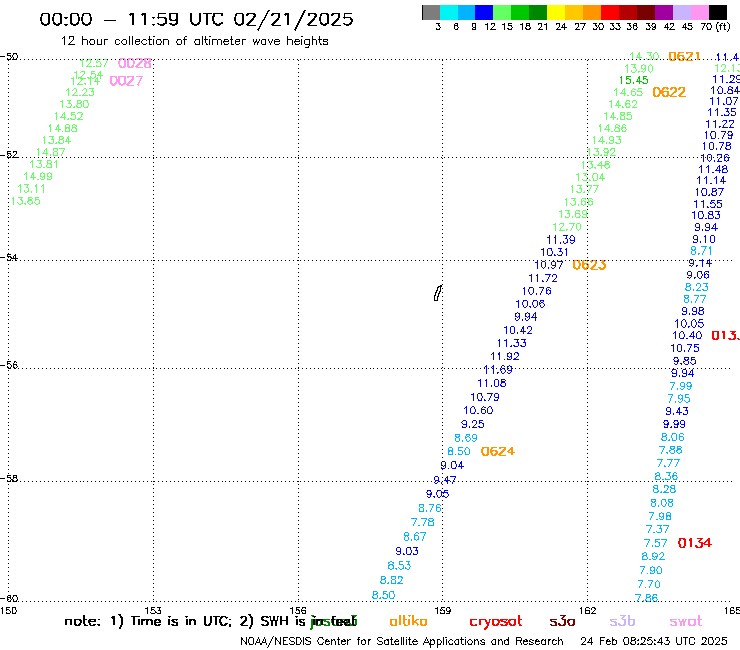This screenshot has width=740, height=650.
Task: Click the wave height value 7.57
Action: click(656, 543)
